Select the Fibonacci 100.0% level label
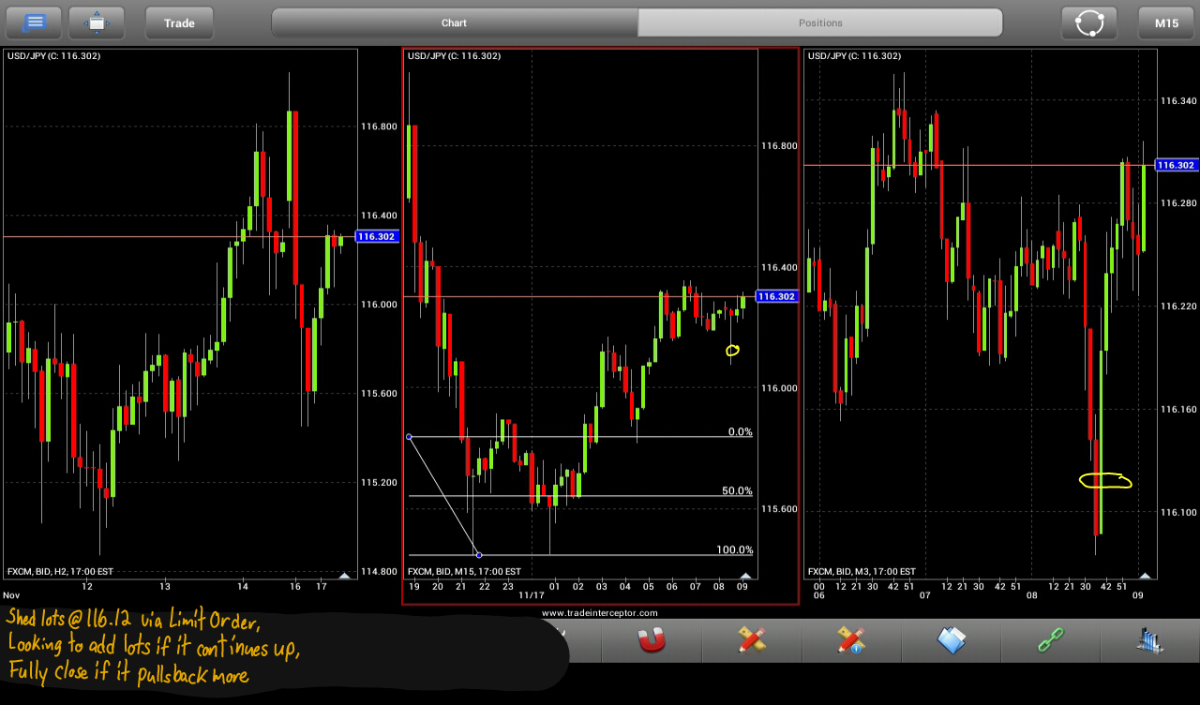This screenshot has height=705, width=1200. [x=734, y=550]
